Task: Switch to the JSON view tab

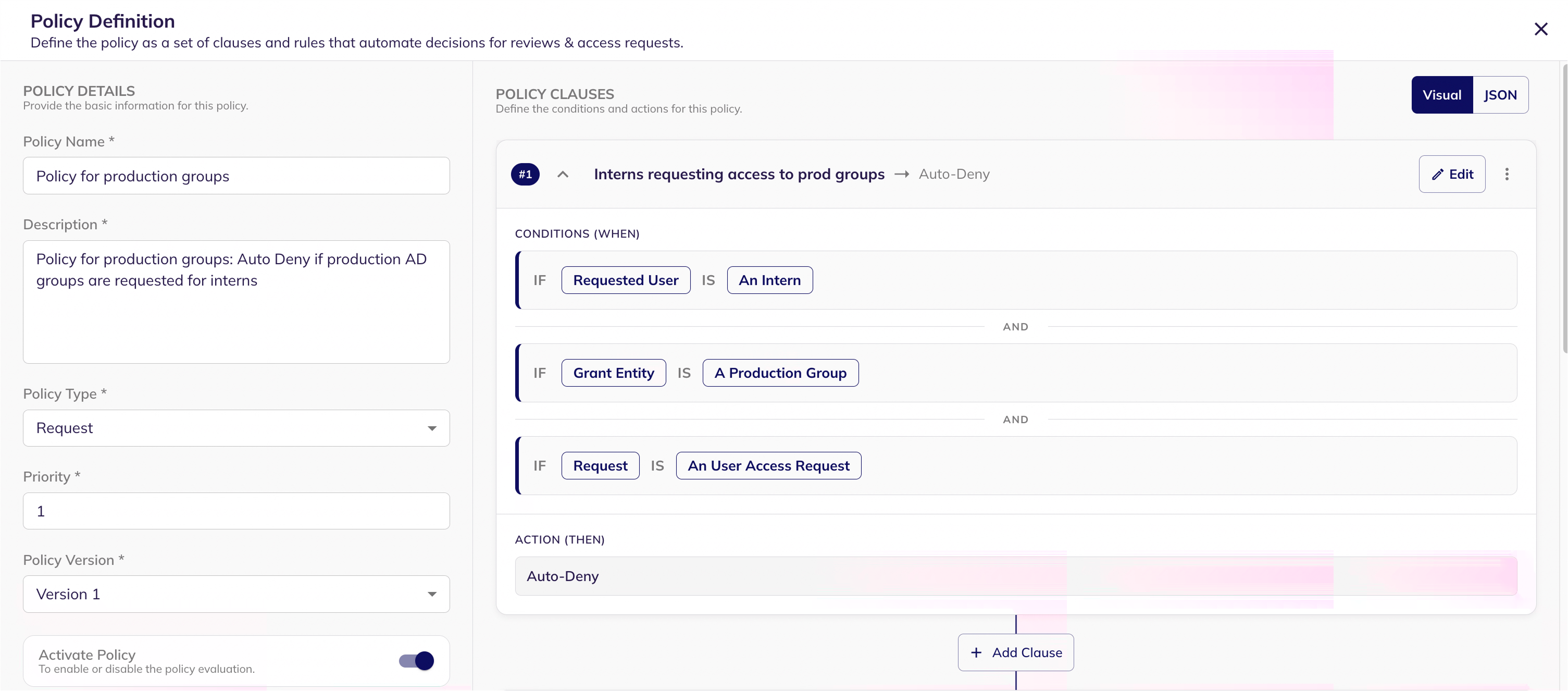Action: click(1499, 95)
